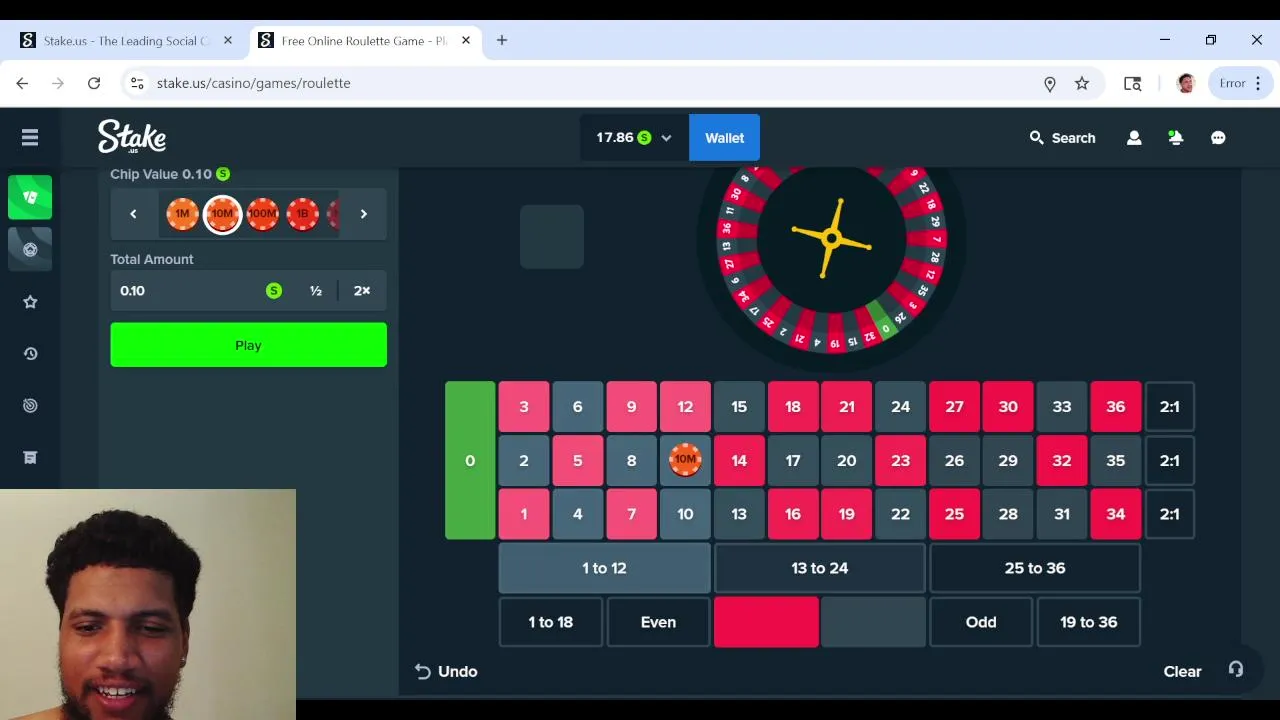Open recent history clock icon in sidebar
Viewport: 1280px width, 720px height.
[30, 354]
